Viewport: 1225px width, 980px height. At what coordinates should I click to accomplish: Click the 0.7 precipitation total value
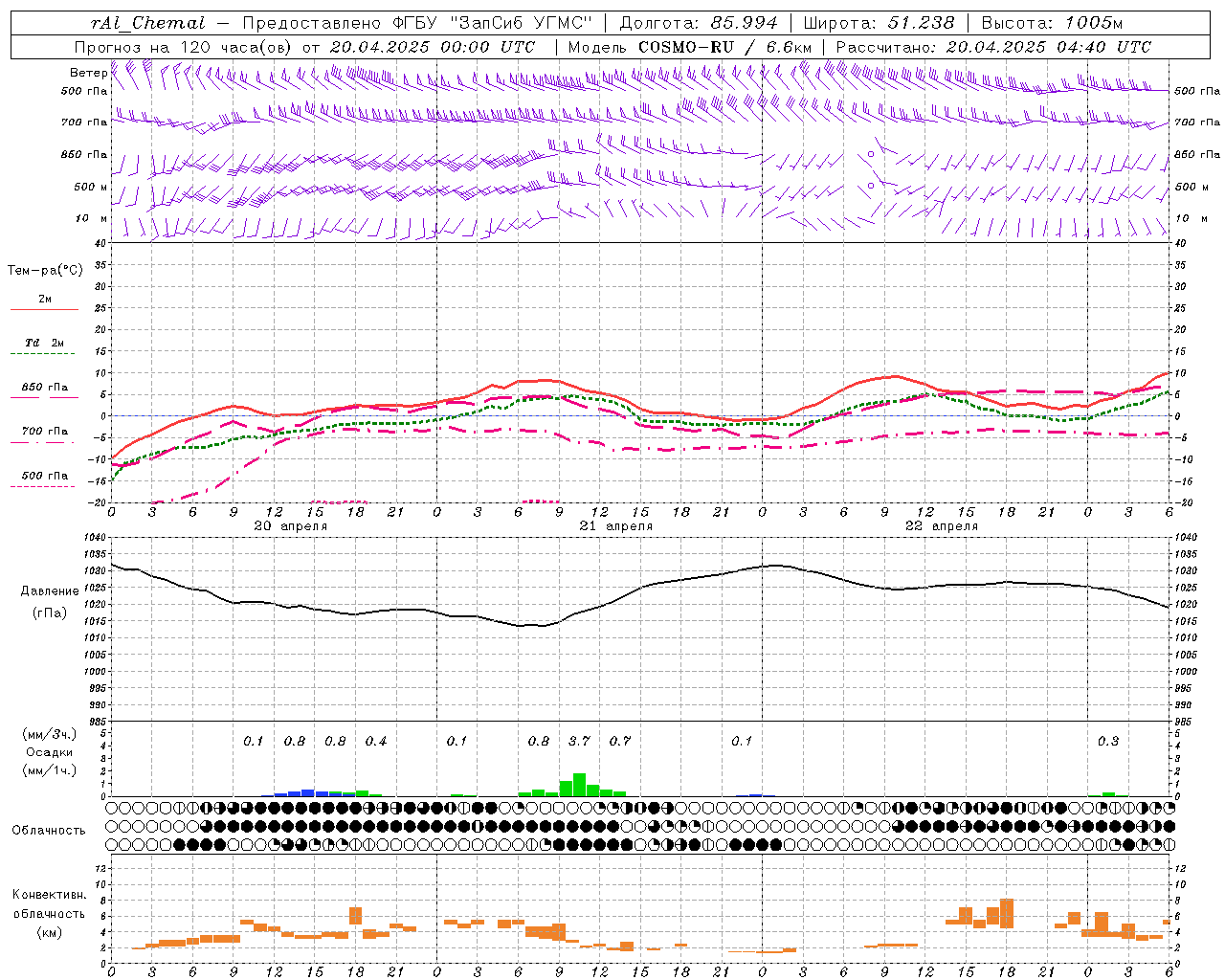pyautogui.click(x=620, y=741)
